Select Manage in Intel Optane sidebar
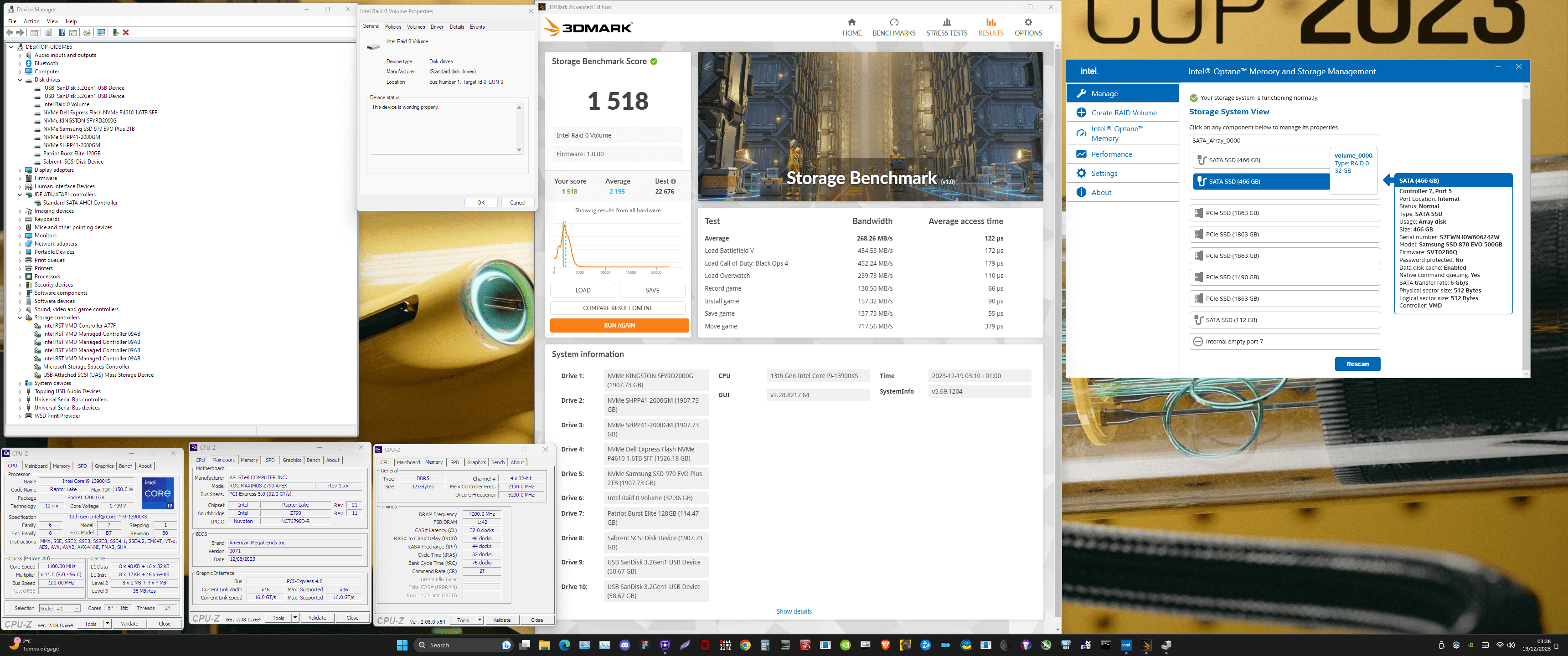The height and width of the screenshot is (656, 1568). click(x=1122, y=93)
